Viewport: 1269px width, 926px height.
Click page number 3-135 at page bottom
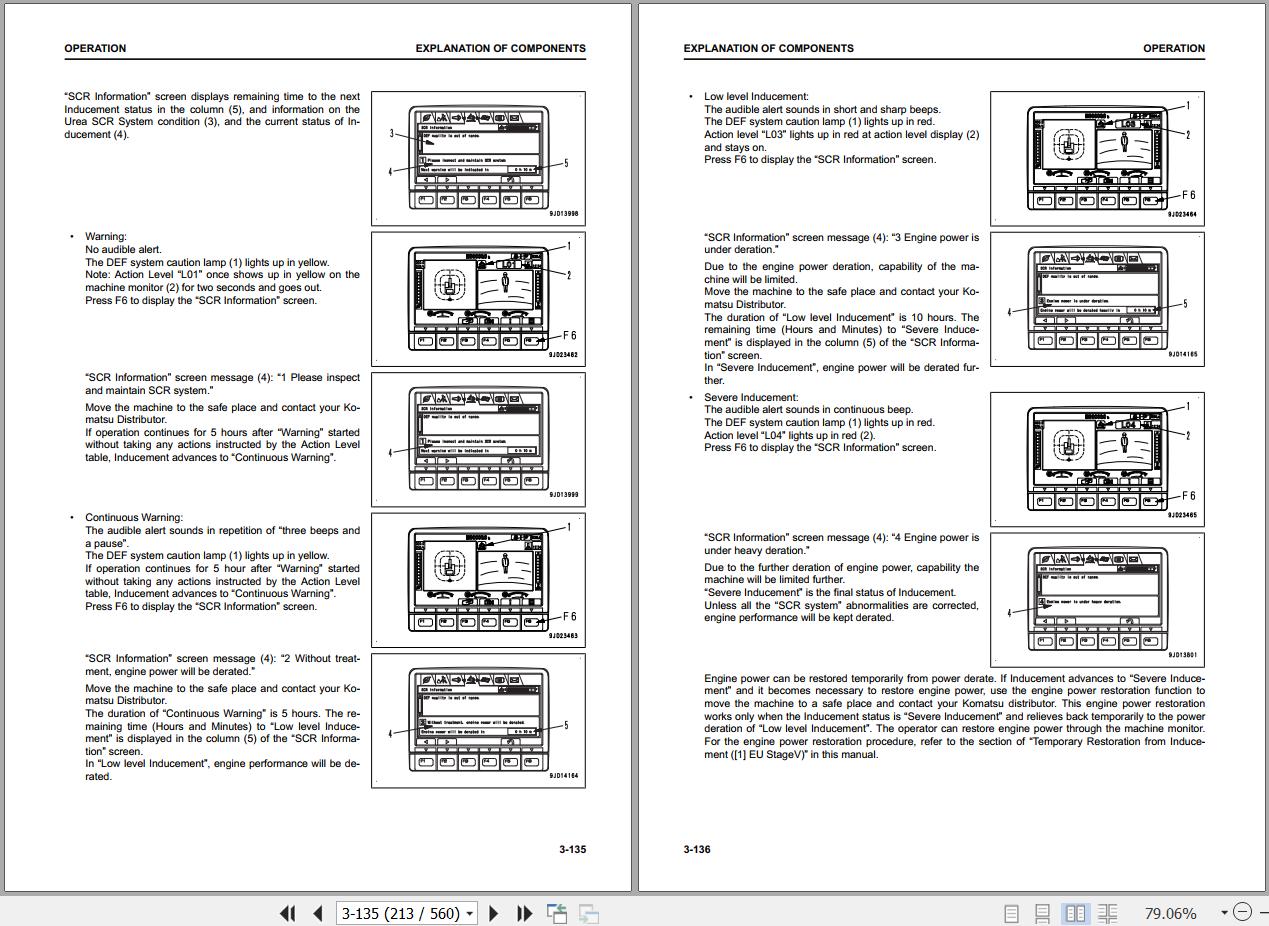[x=573, y=849]
